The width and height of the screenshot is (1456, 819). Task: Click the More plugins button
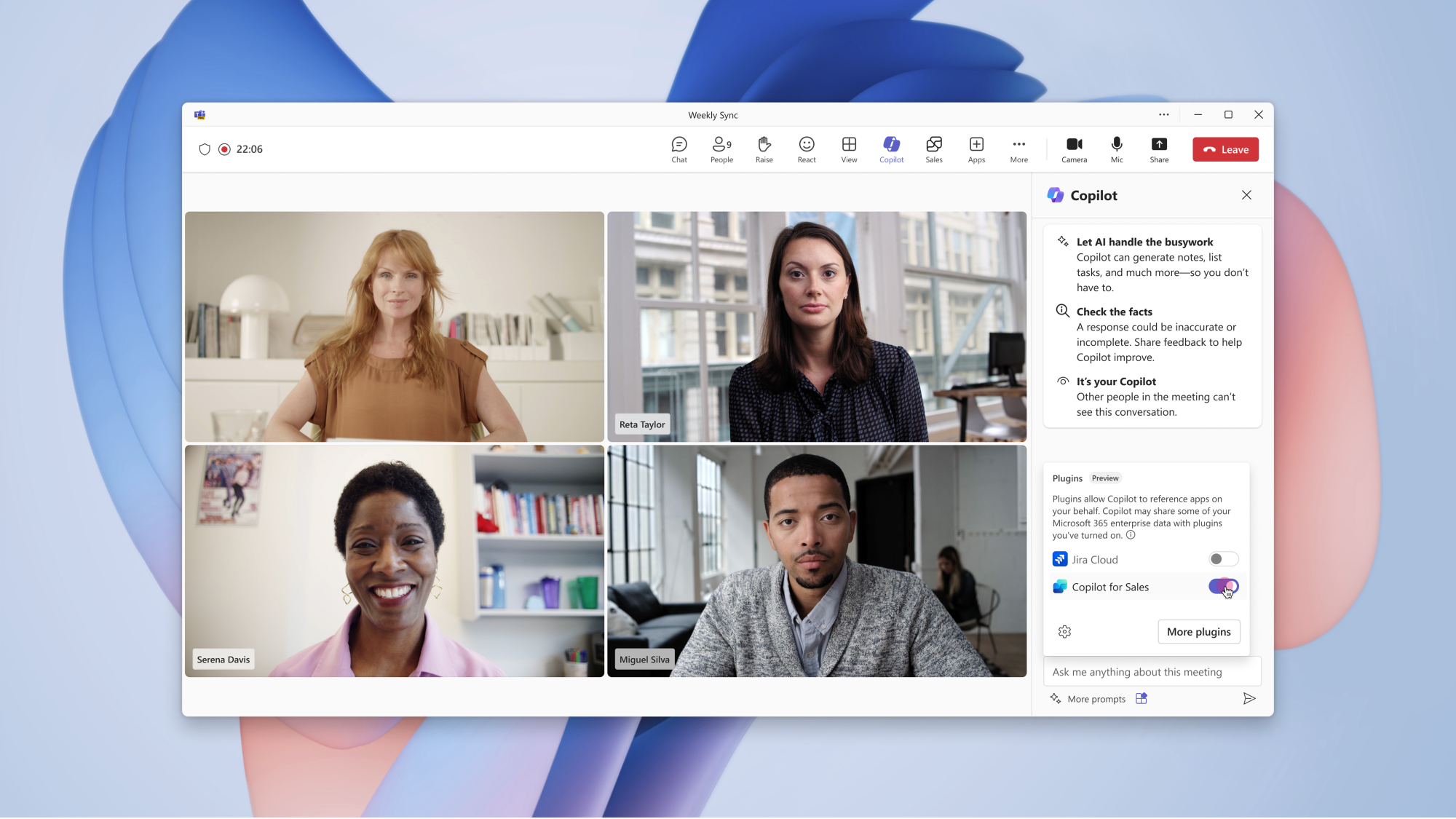(x=1198, y=632)
